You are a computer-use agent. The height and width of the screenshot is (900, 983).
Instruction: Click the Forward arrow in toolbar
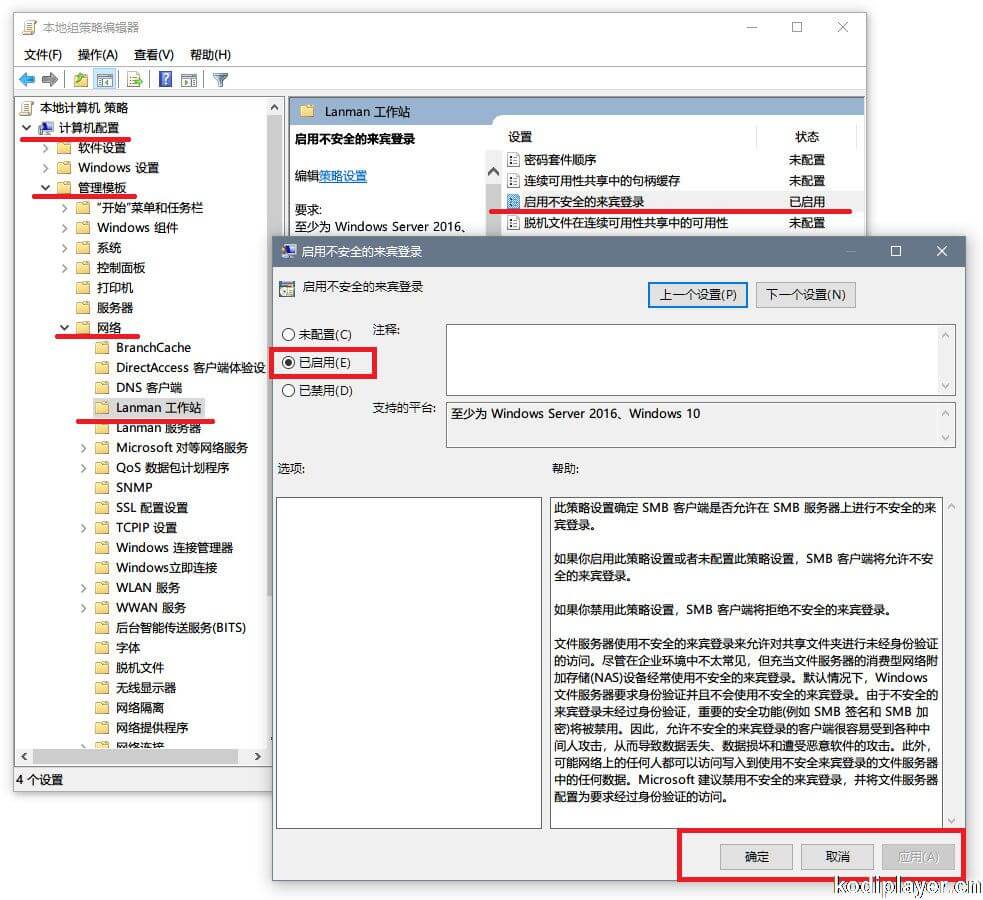[49, 80]
